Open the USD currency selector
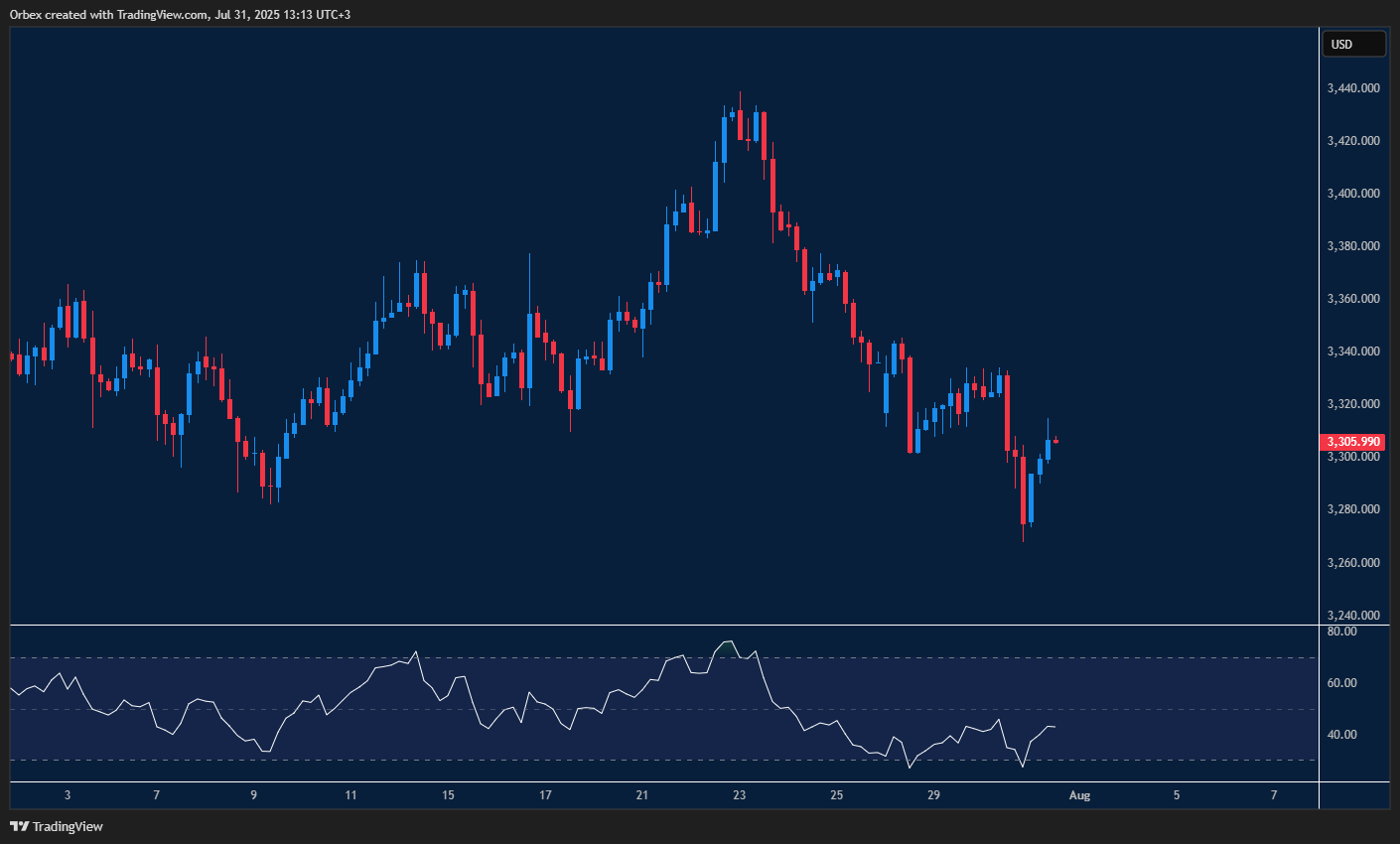Viewport: 1400px width, 844px height. point(1353,44)
